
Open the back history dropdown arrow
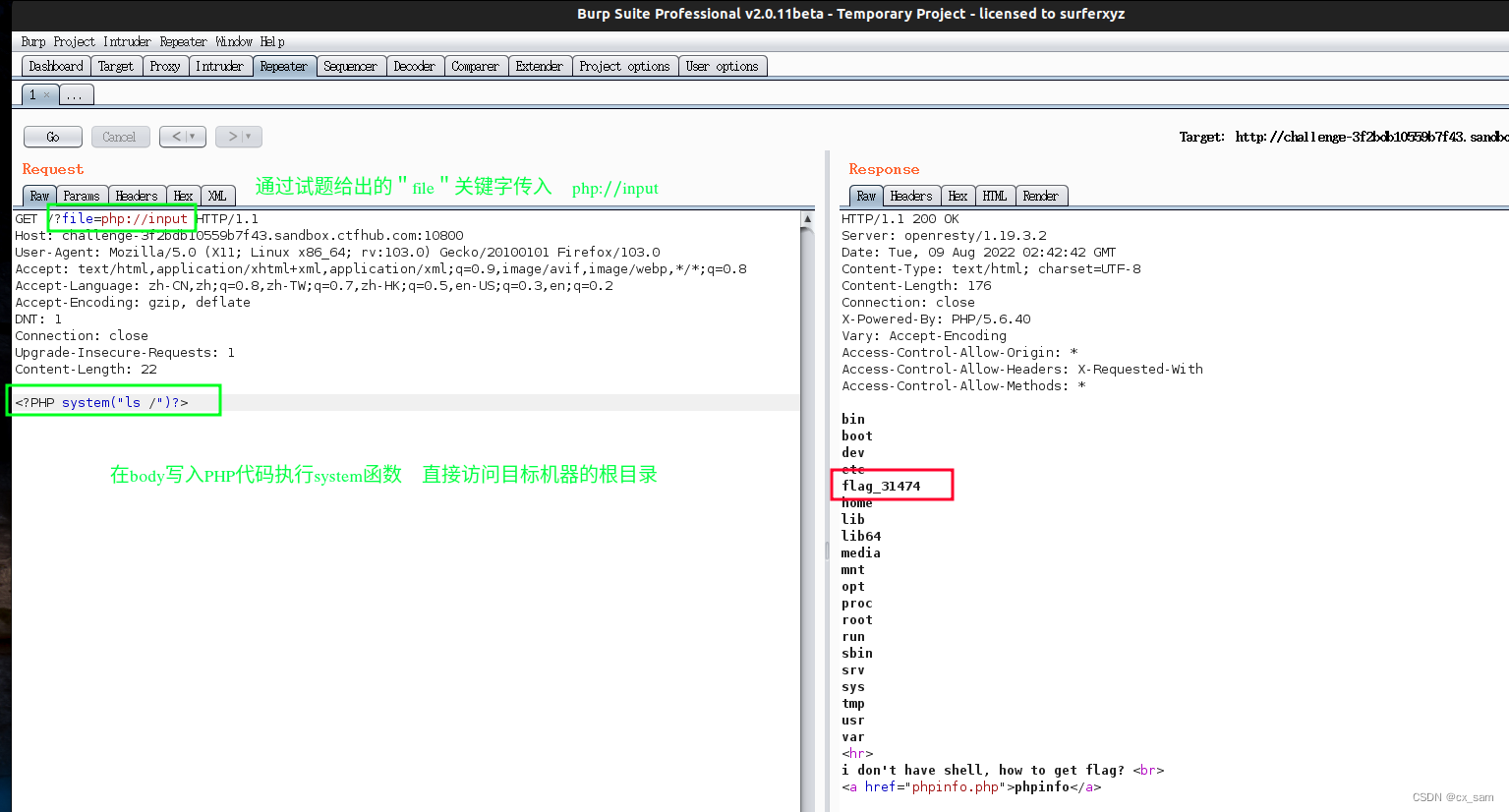tap(194, 137)
